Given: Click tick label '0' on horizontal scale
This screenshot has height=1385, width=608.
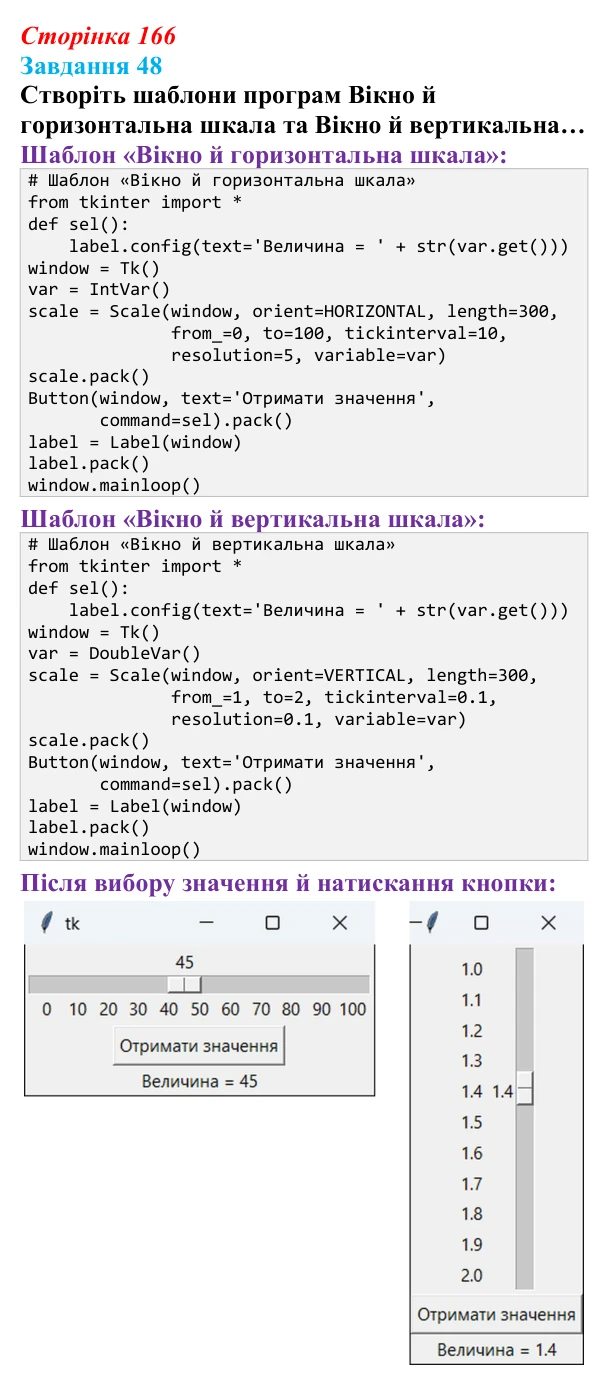Looking at the screenshot, I should pos(47,1010).
